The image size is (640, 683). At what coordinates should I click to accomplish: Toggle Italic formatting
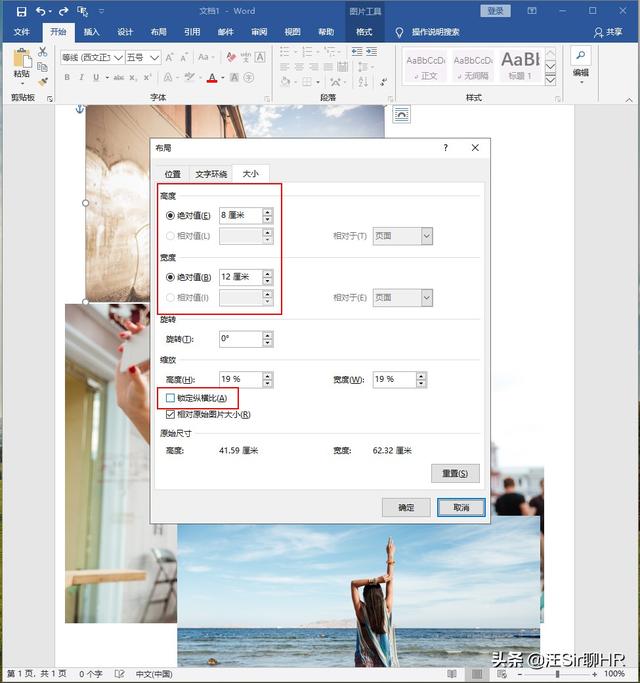[81, 78]
